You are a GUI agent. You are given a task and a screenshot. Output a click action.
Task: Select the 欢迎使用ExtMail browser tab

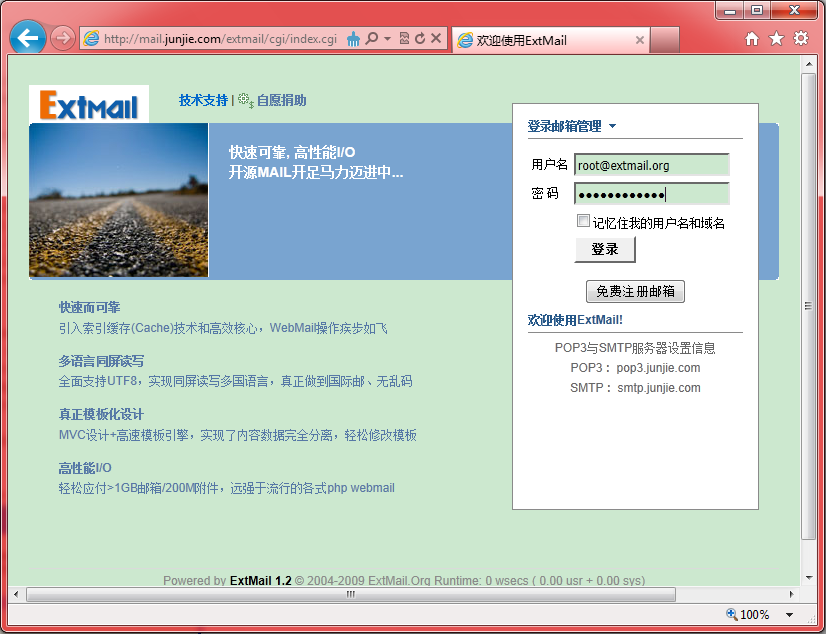click(550, 40)
